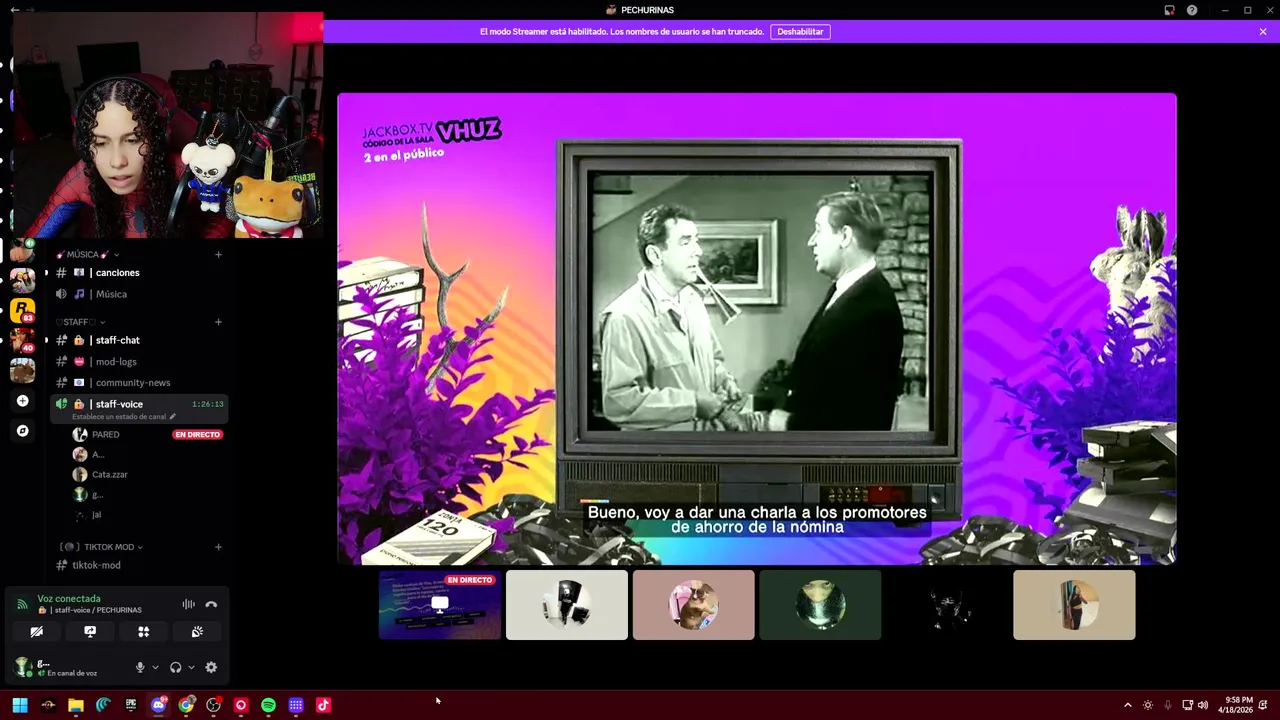Select the live stream thumbnail tile
Screen dimensions: 1280x720
pyautogui.click(x=440, y=605)
